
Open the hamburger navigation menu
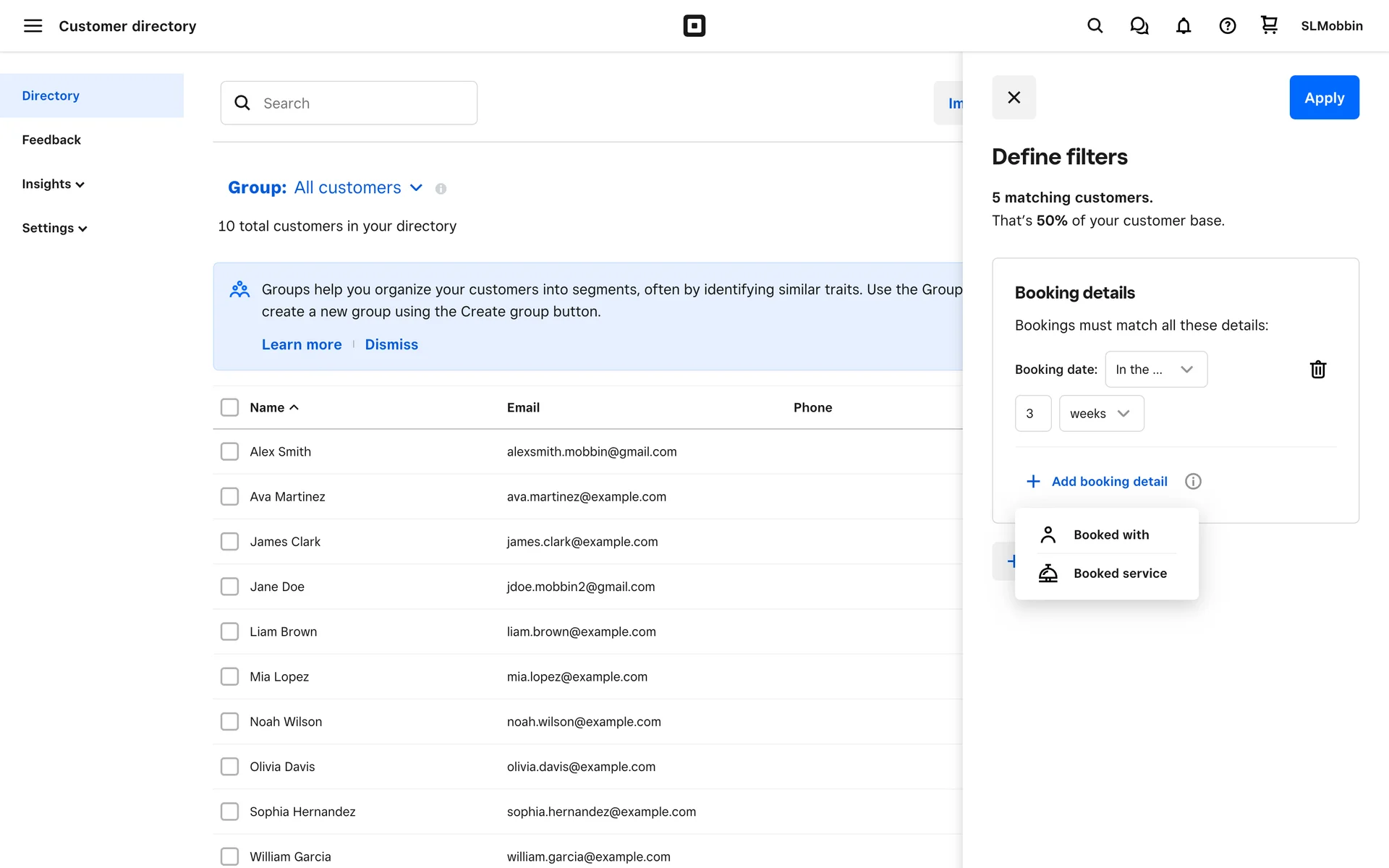tap(33, 26)
